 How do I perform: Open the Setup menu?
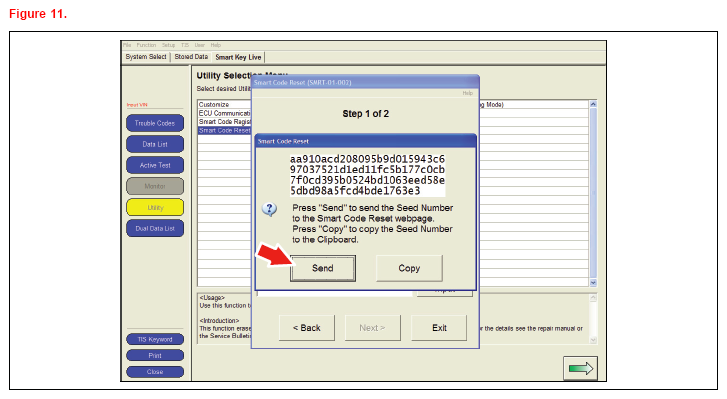point(168,45)
